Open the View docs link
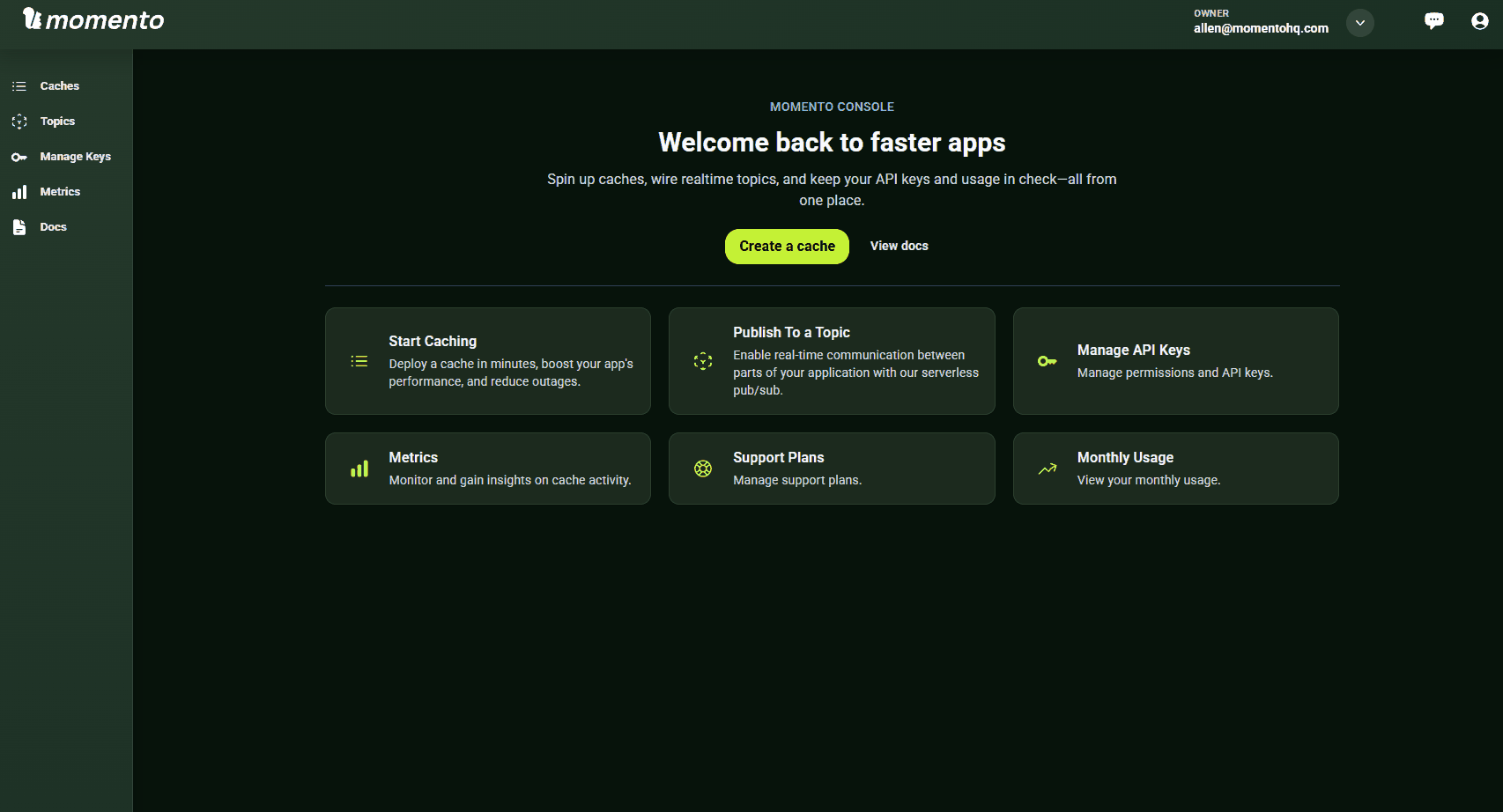 pos(899,246)
